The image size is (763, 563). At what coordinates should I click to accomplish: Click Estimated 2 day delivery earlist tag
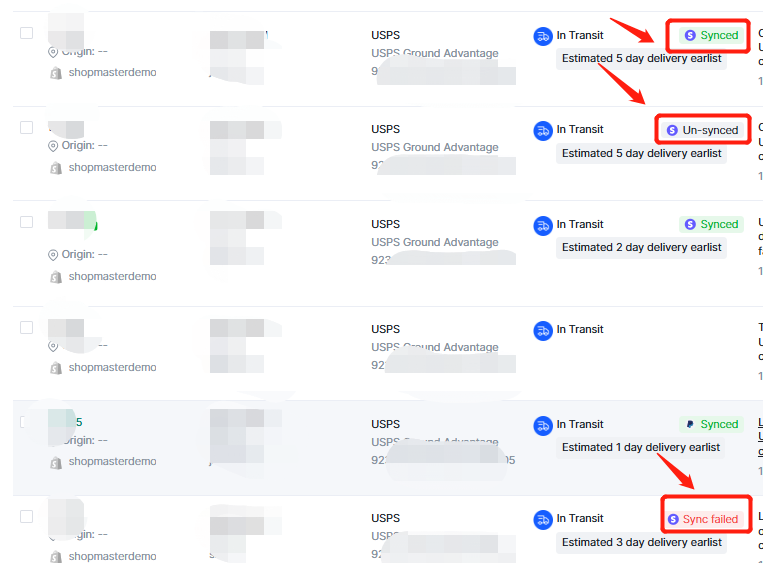pyautogui.click(x=641, y=248)
